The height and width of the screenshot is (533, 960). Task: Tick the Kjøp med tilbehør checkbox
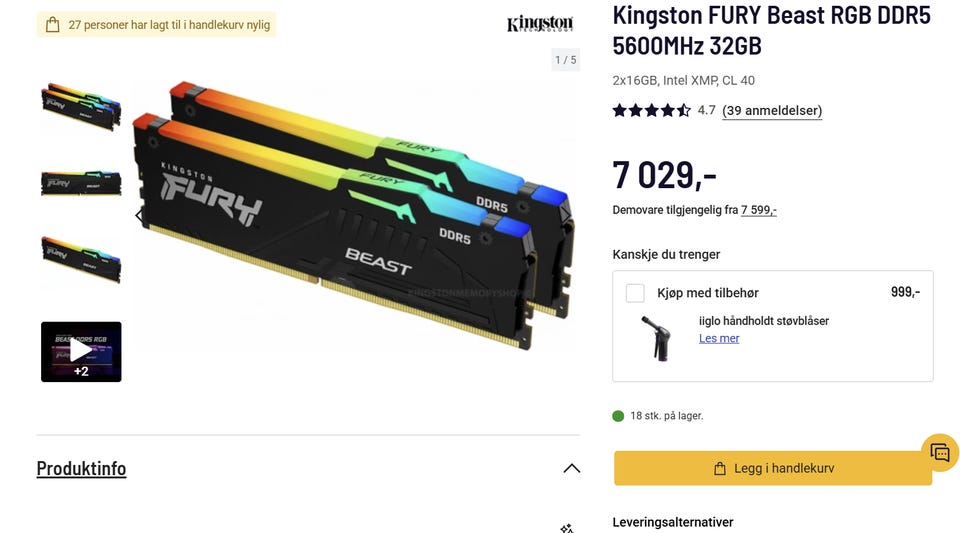635,293
